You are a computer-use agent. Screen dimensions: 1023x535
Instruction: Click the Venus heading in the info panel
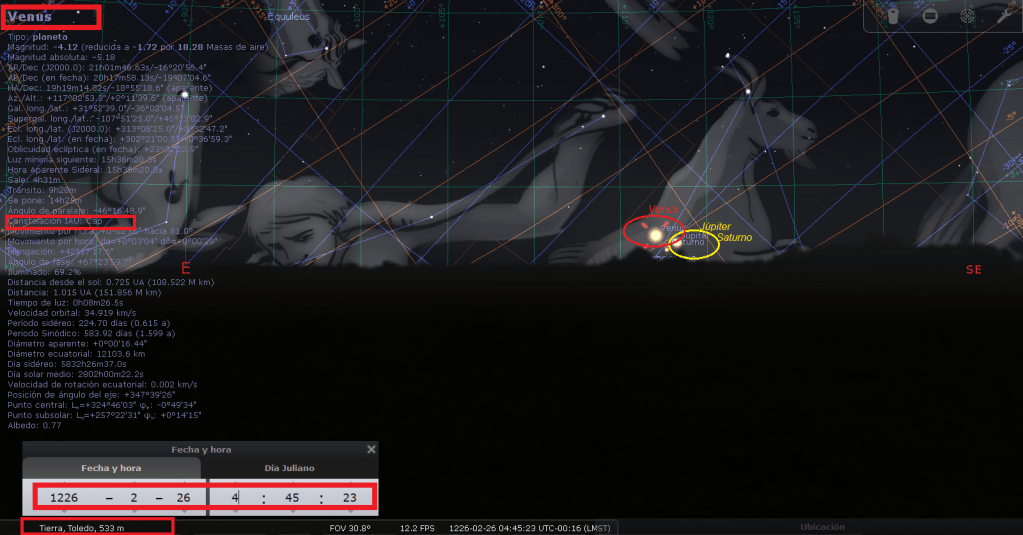point(30,16)
